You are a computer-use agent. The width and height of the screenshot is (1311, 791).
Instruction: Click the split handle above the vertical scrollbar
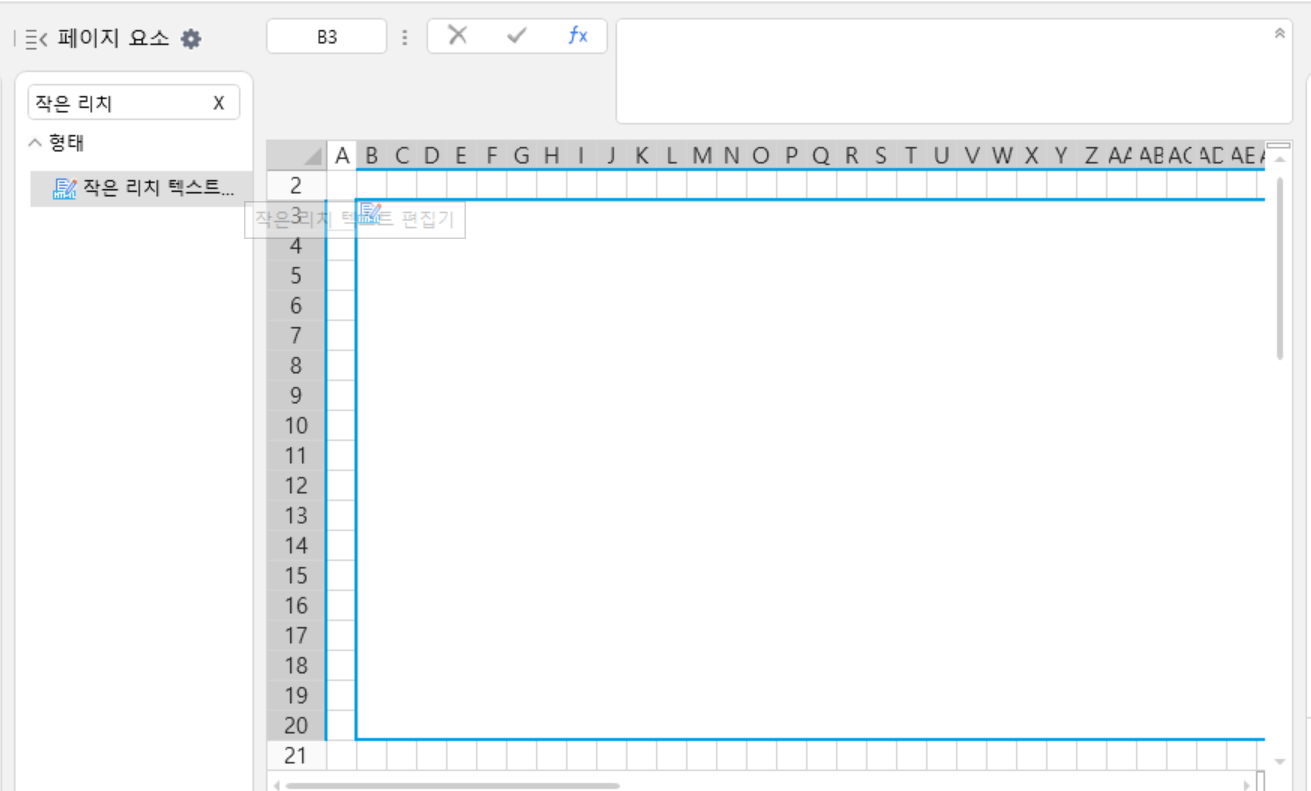(x=1279, y=146)
